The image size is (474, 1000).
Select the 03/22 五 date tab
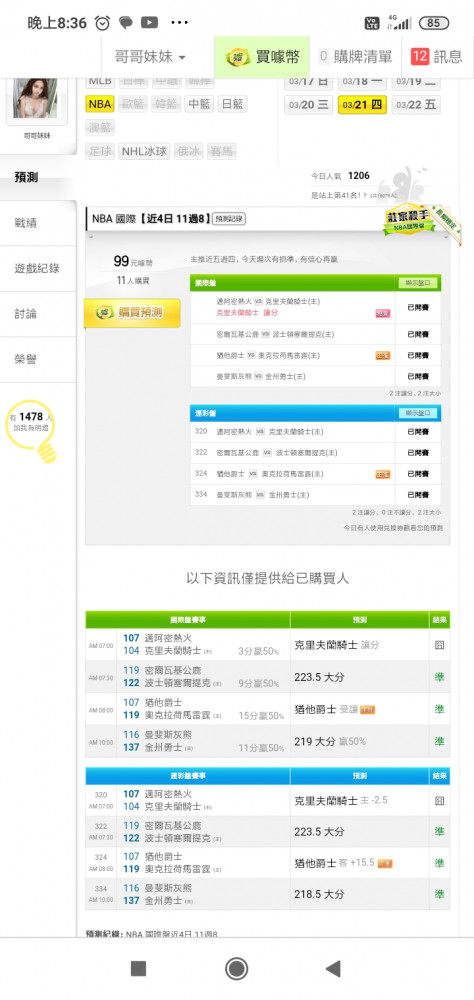415,105
